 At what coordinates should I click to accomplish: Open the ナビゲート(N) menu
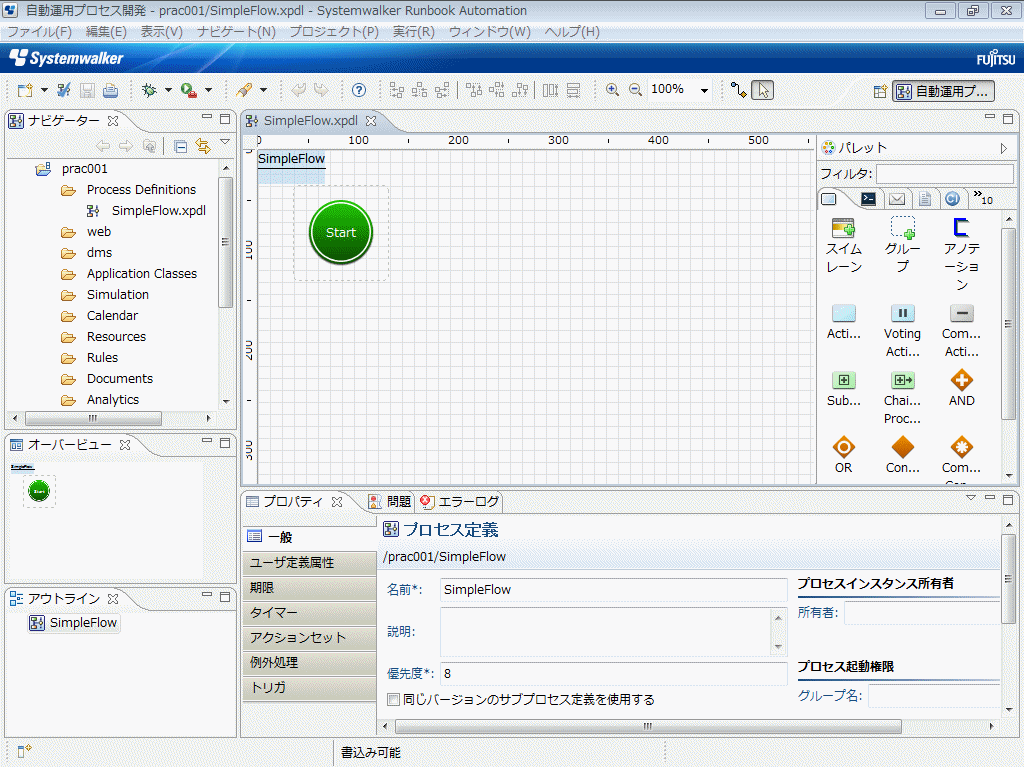[x=236, y=32]
